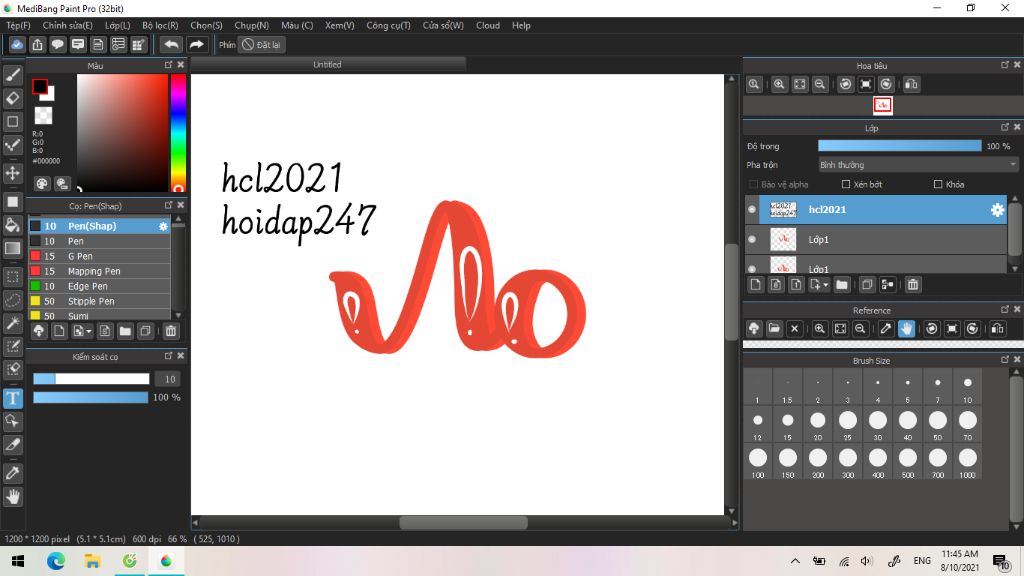Screen dimensions: 1024x576
Task: Open the Pha trộn blending dropdown
Action: click(x=918, y=165)
